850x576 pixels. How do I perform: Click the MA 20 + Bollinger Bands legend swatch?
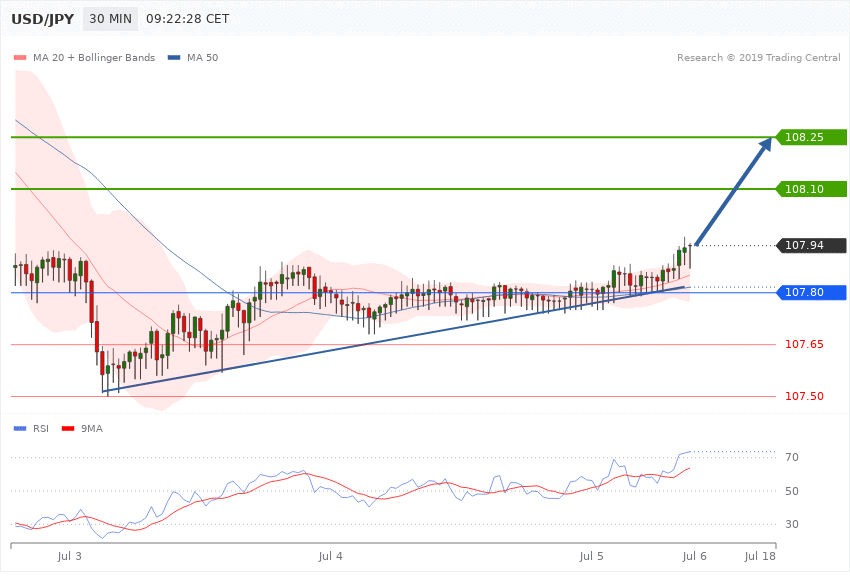coord(20,57)
